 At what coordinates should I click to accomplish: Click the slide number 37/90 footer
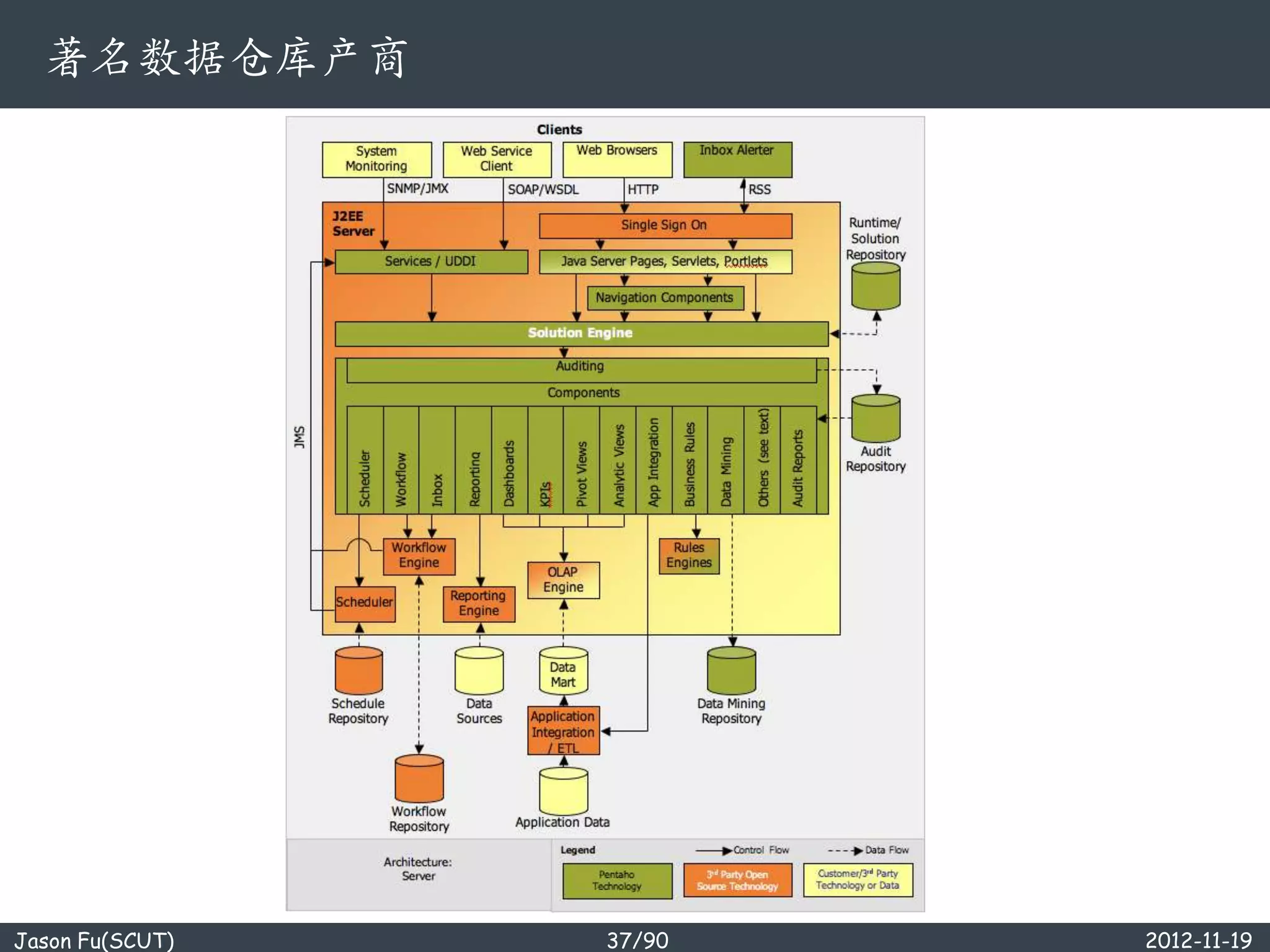point(637,940)
